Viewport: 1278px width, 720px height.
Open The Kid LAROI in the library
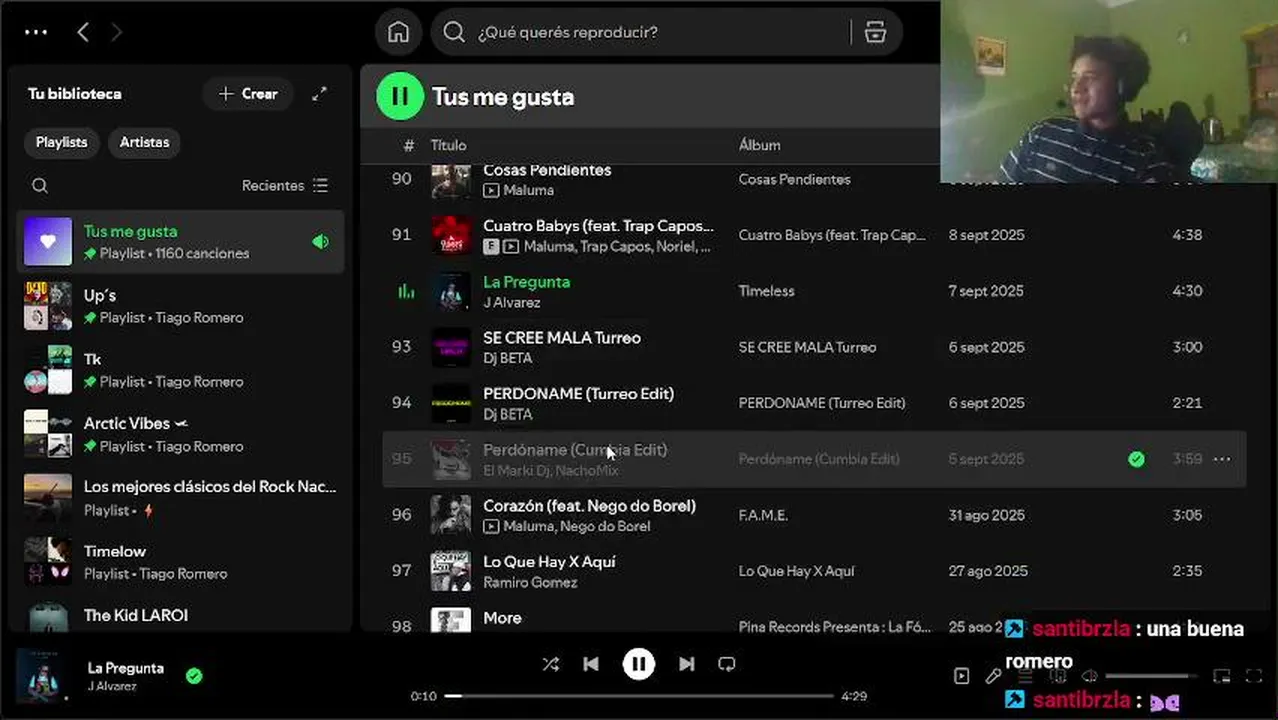[180, 615]
